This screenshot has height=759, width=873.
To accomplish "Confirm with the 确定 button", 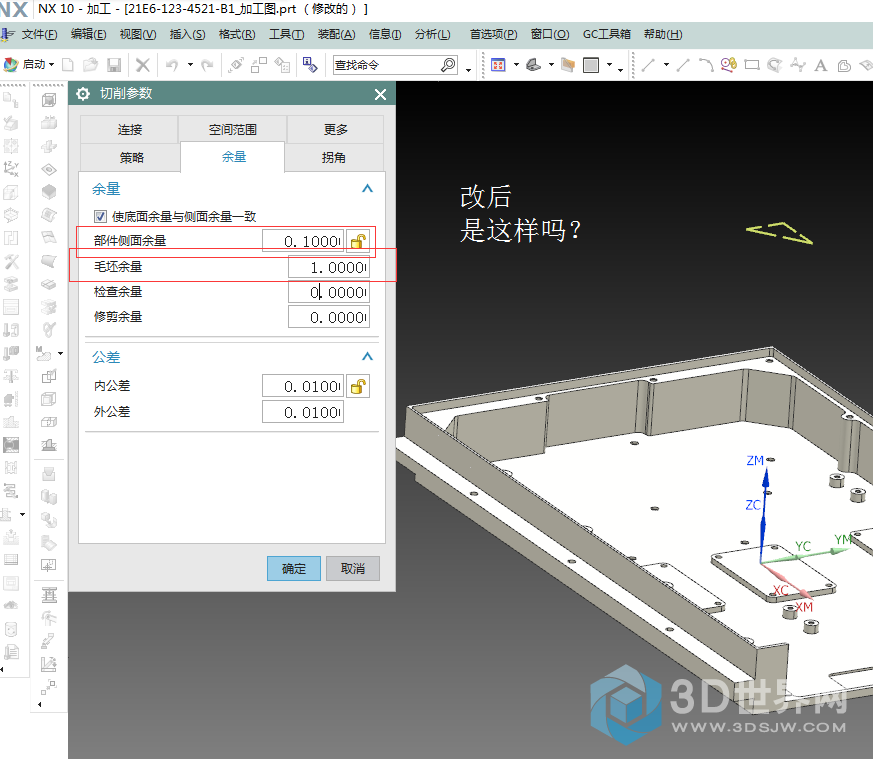I will click(293, 569).
